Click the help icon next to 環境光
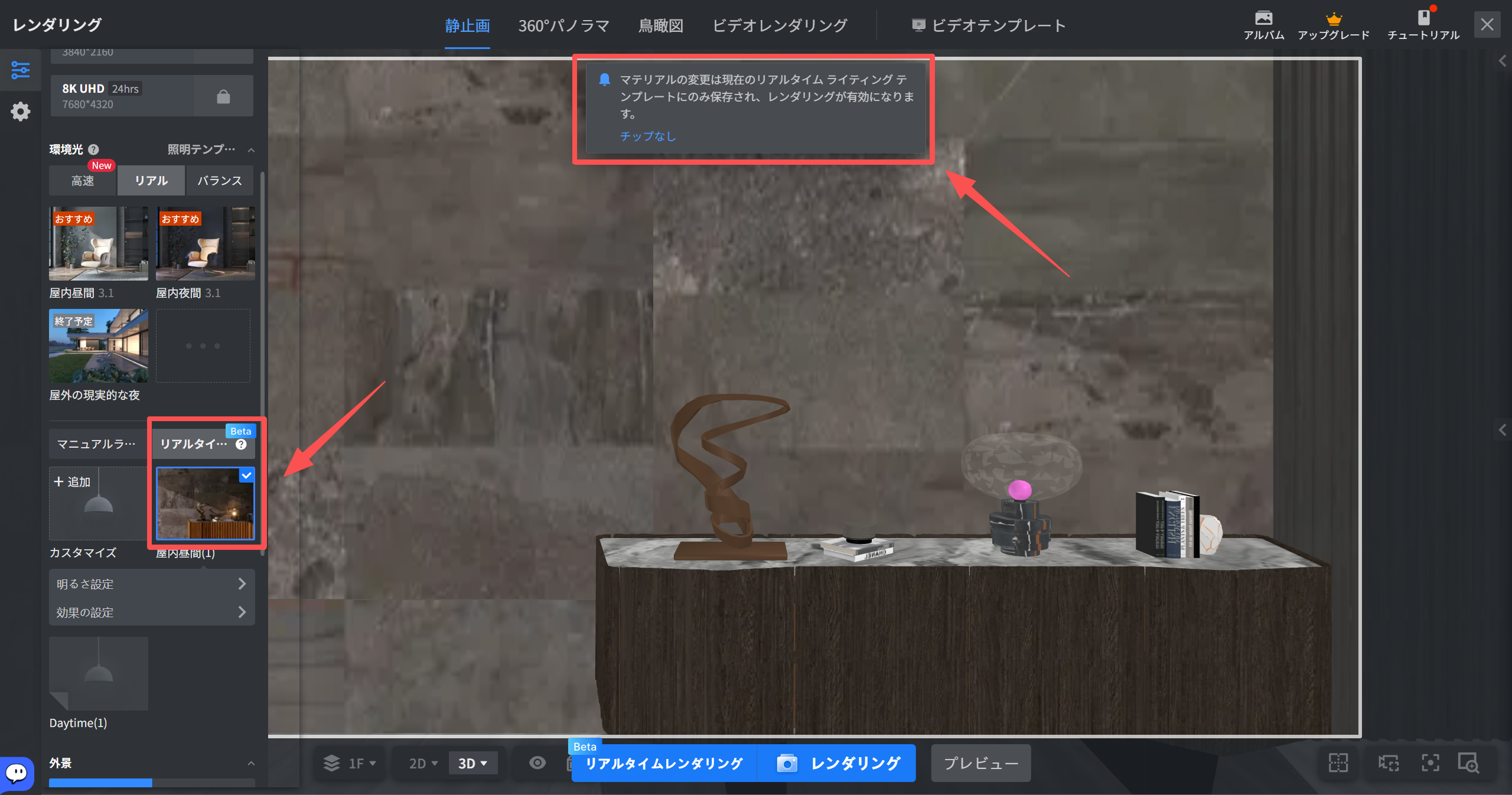This screenshot has width=1512, height=795. tap(93, 149)
